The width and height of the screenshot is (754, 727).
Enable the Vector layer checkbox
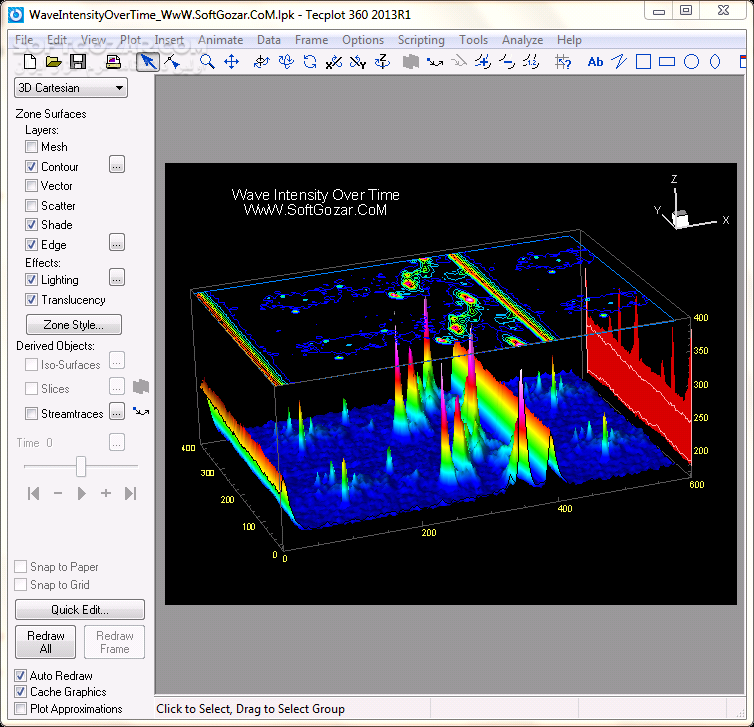[31, 186]
